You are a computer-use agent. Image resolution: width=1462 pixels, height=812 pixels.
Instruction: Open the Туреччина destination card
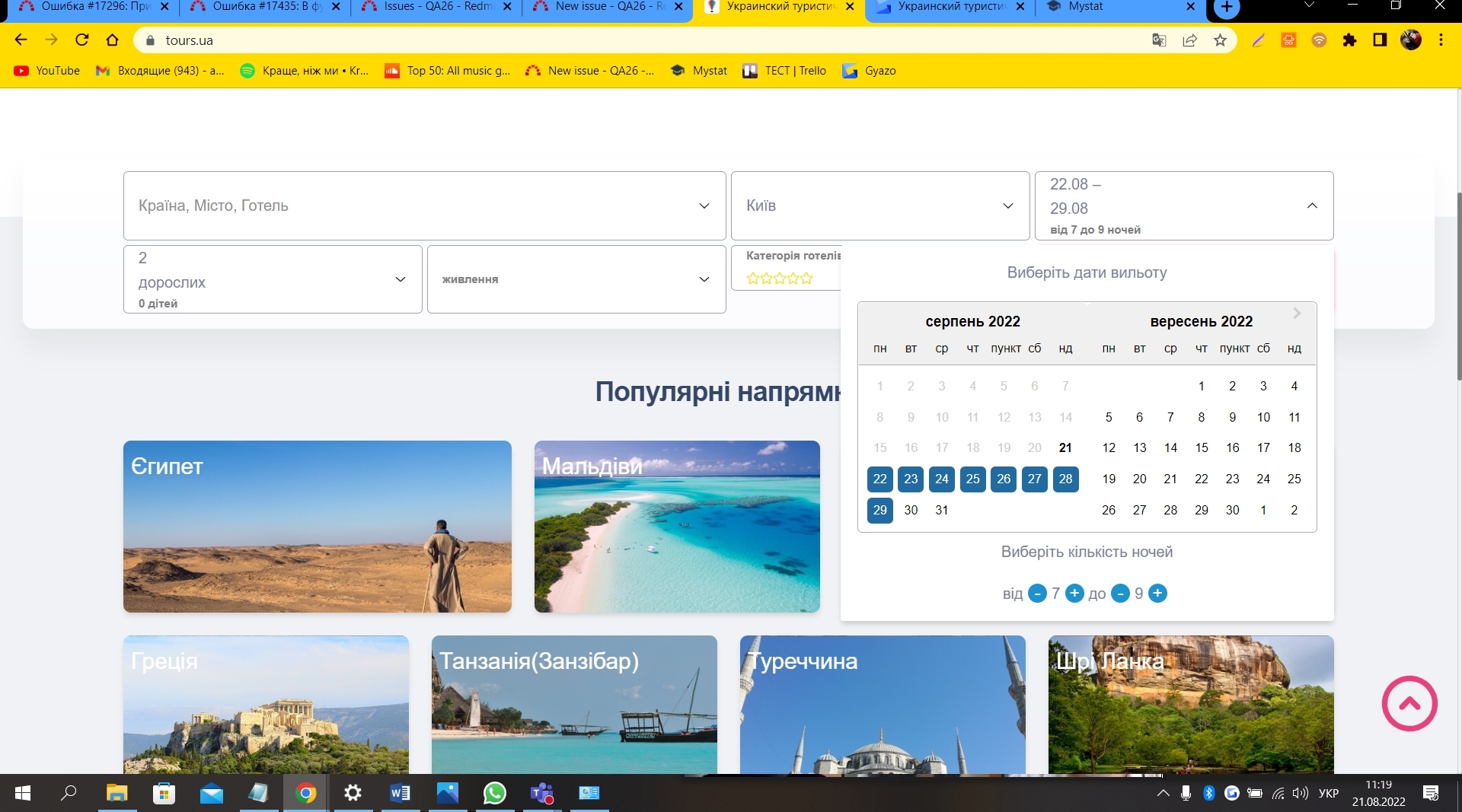point(883,705)
